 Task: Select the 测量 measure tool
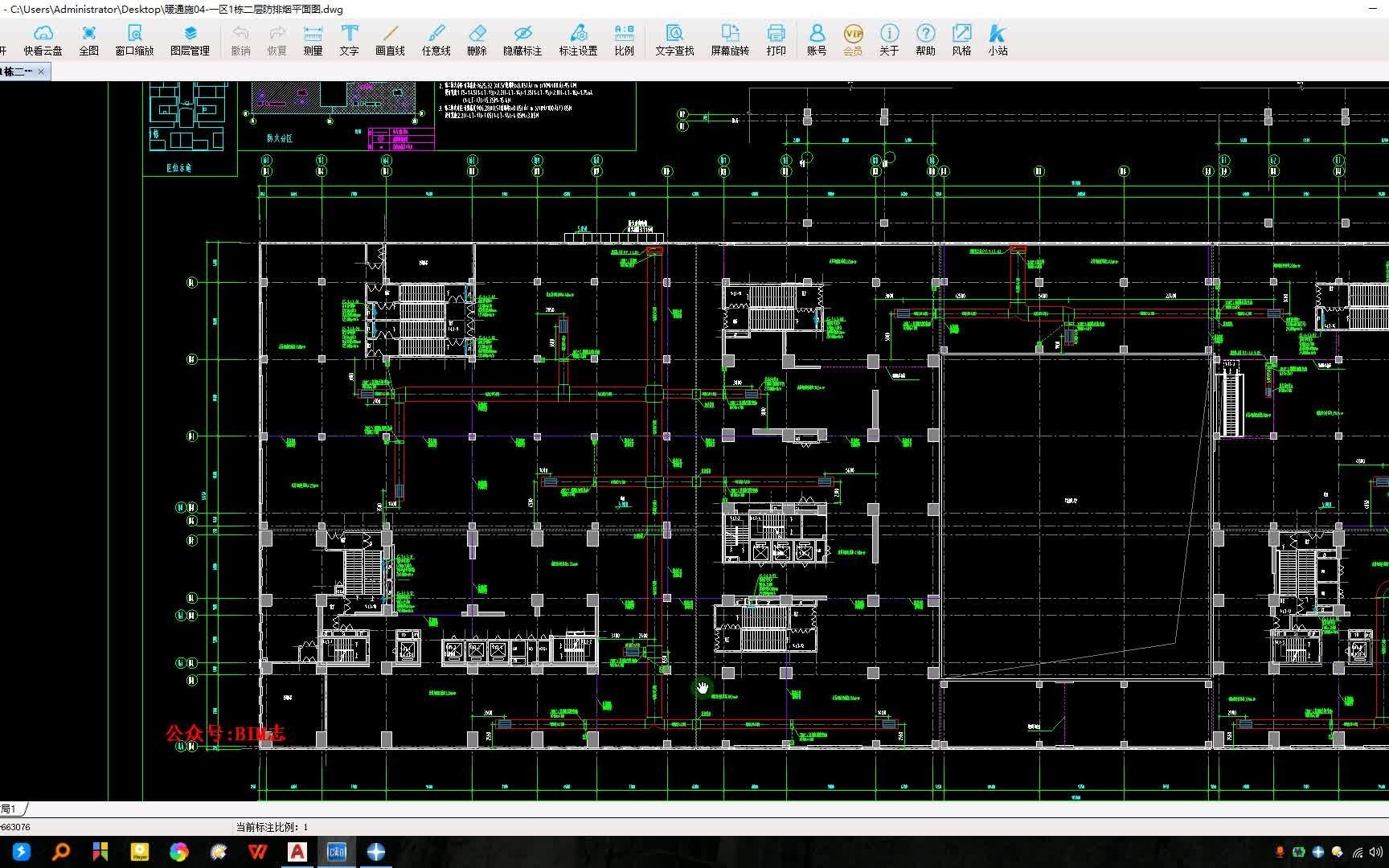pyautogui.click(x=313, y=39)
